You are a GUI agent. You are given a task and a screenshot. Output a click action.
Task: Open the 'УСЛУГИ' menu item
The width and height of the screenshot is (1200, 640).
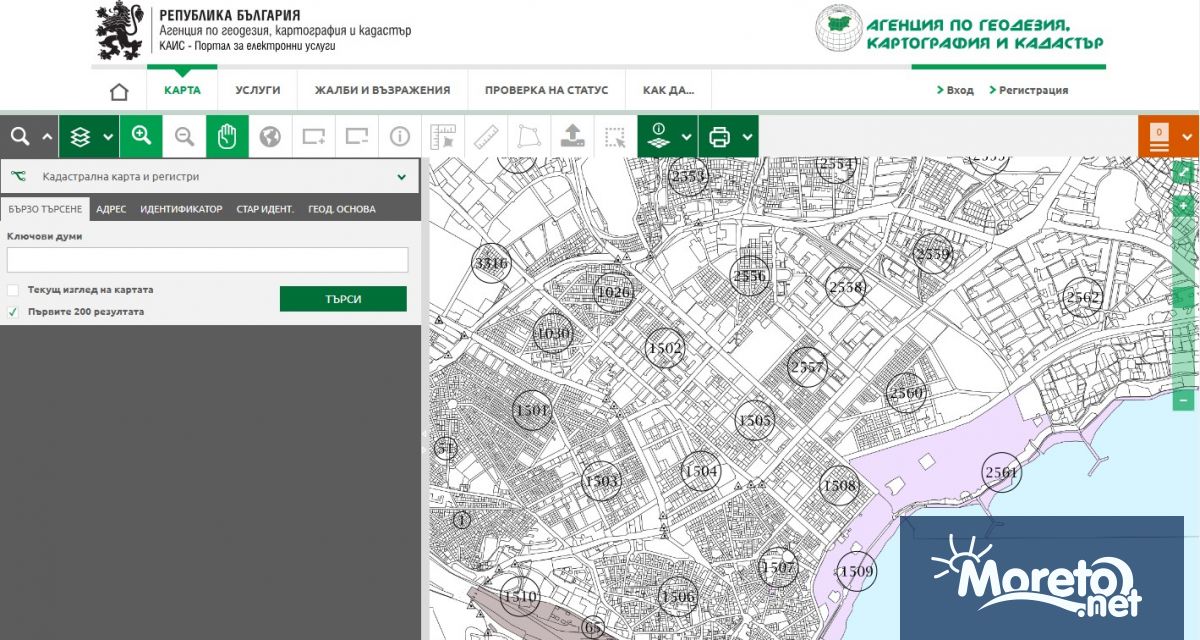[257, 90]
